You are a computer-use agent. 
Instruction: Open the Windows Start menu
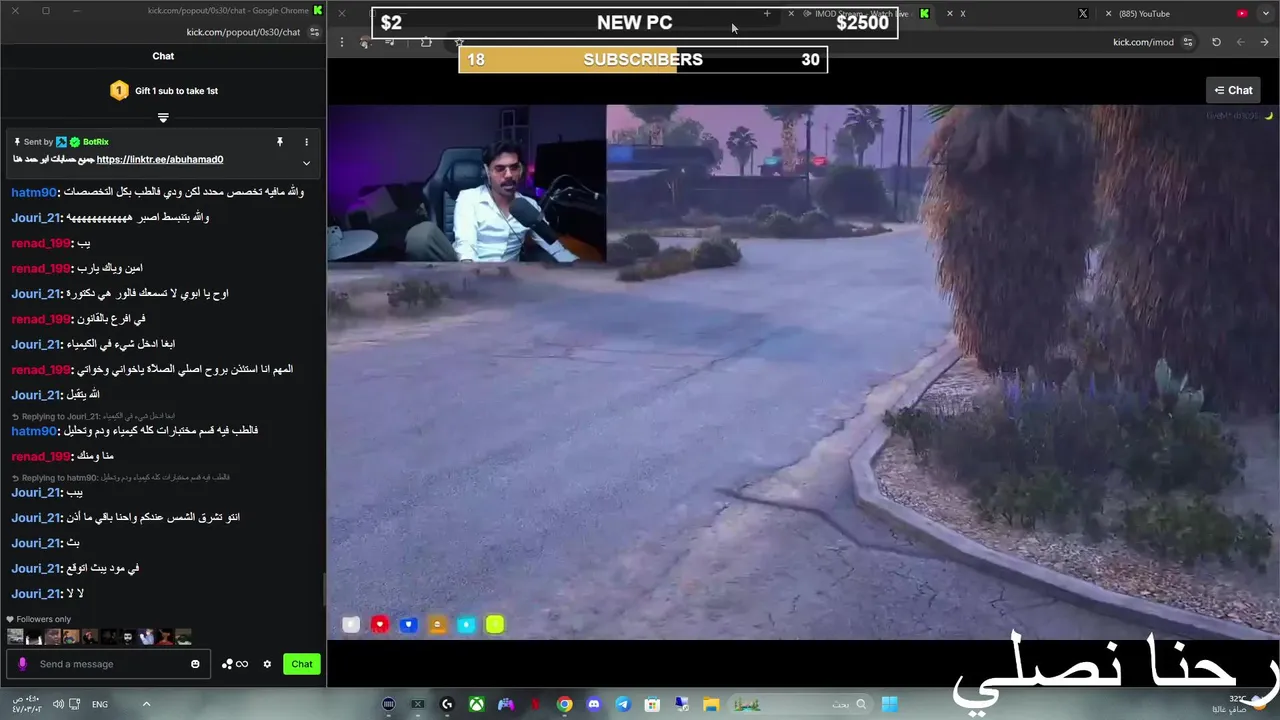coord(890,704)
